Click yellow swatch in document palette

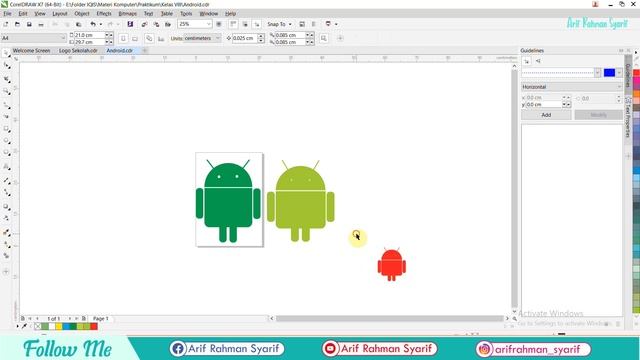[59, 326]
